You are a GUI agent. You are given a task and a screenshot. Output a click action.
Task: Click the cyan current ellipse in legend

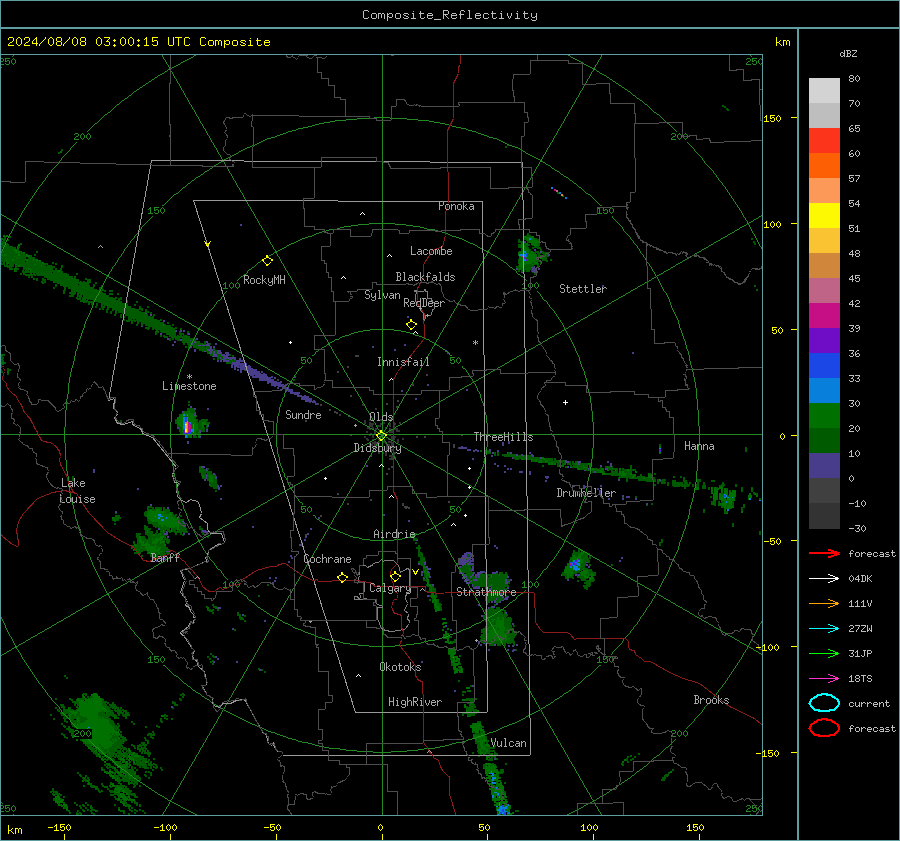[x=824, y=703]
